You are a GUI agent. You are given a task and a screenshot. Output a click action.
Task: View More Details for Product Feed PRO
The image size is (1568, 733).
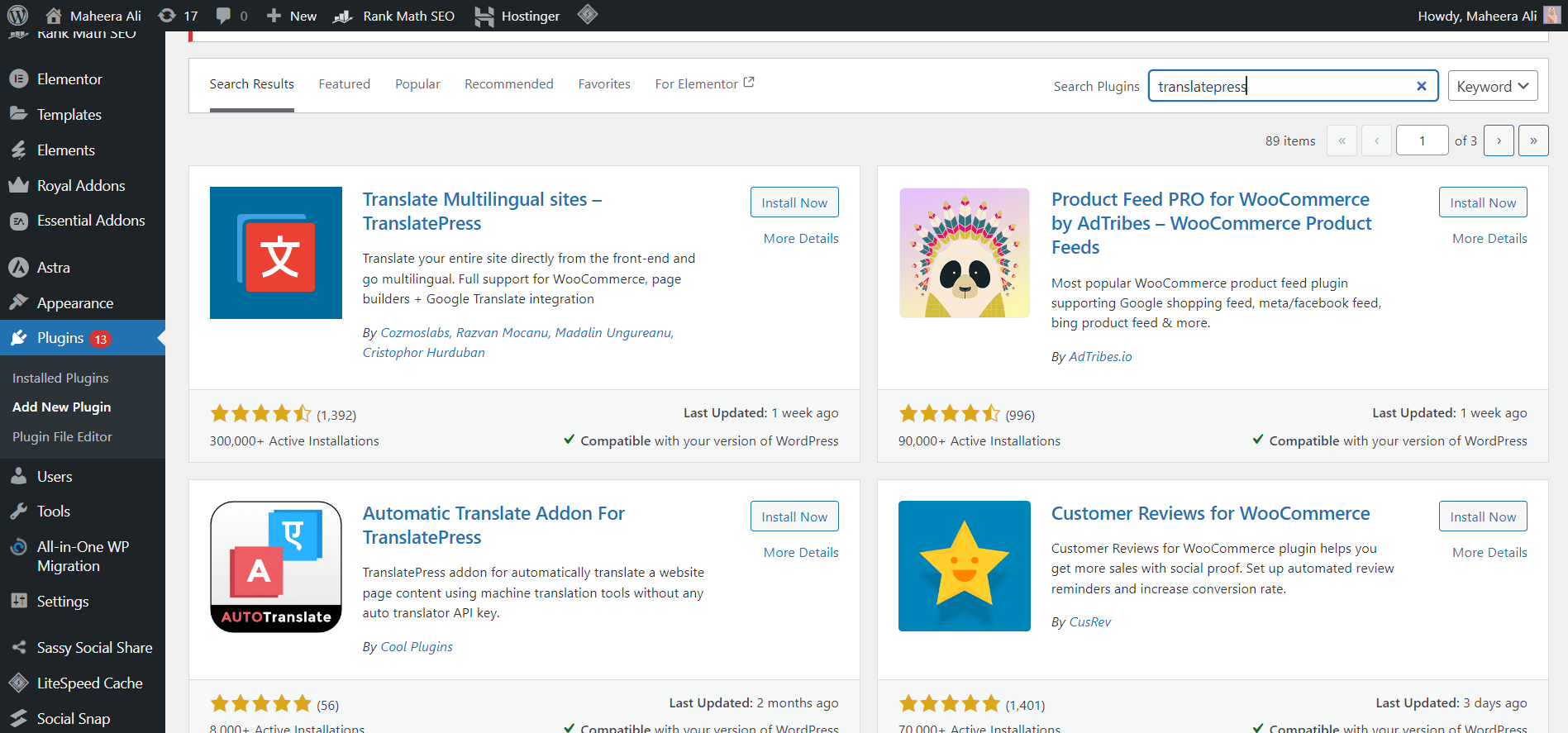(x=1489, y=239)
